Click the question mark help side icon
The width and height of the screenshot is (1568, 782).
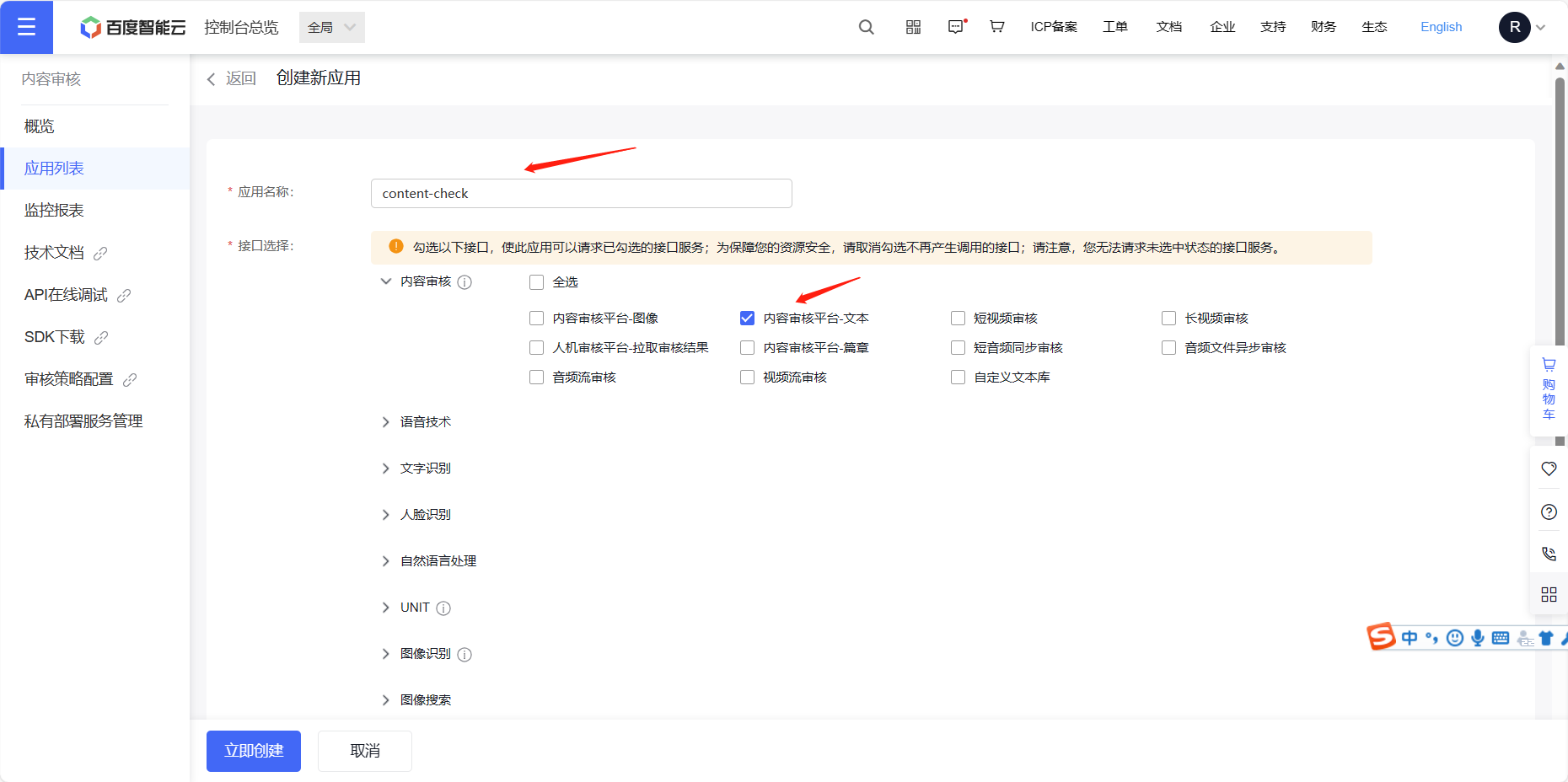[x=1549, y=512]
